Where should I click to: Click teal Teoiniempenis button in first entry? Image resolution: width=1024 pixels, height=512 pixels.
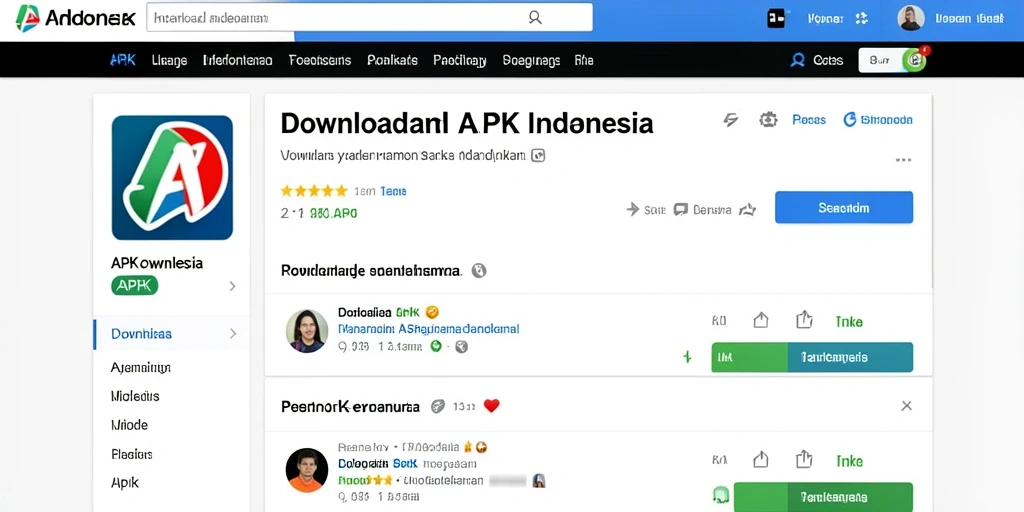[850, 357]
